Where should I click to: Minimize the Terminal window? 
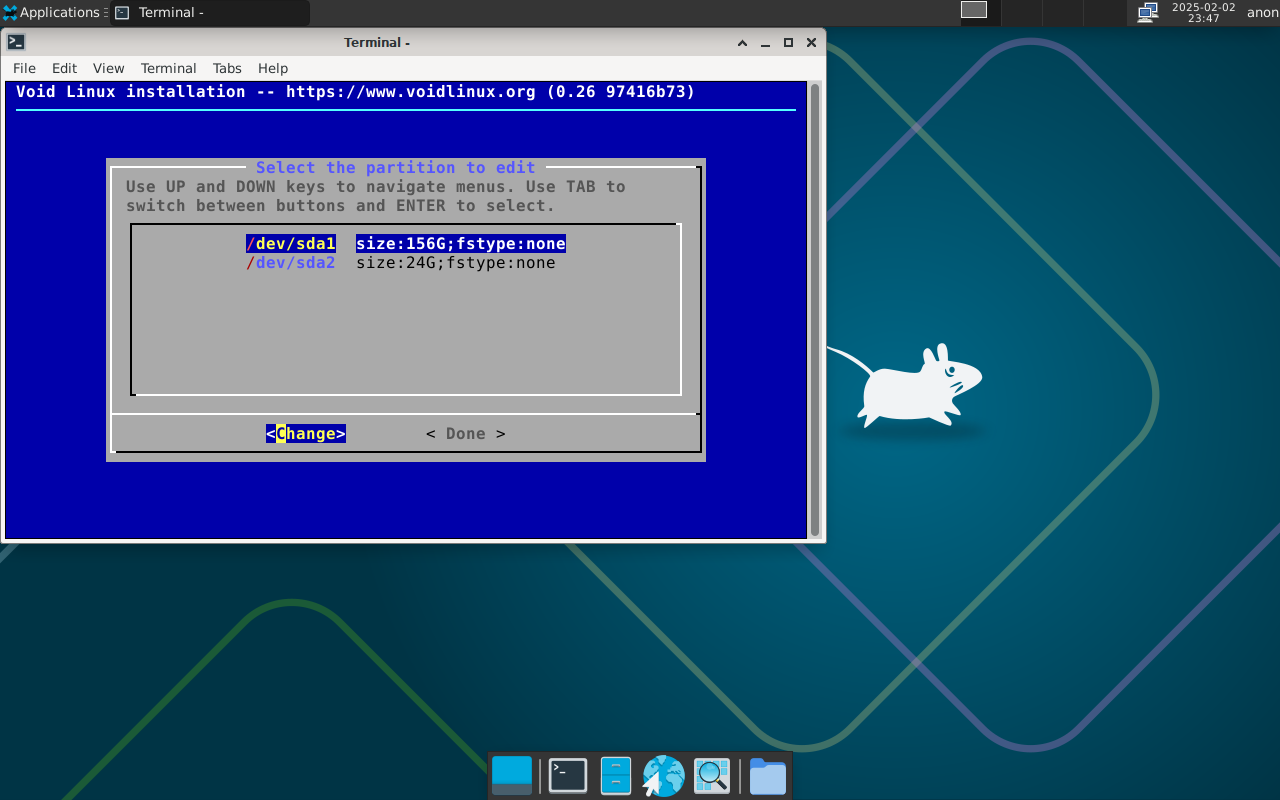pos(765,43)
